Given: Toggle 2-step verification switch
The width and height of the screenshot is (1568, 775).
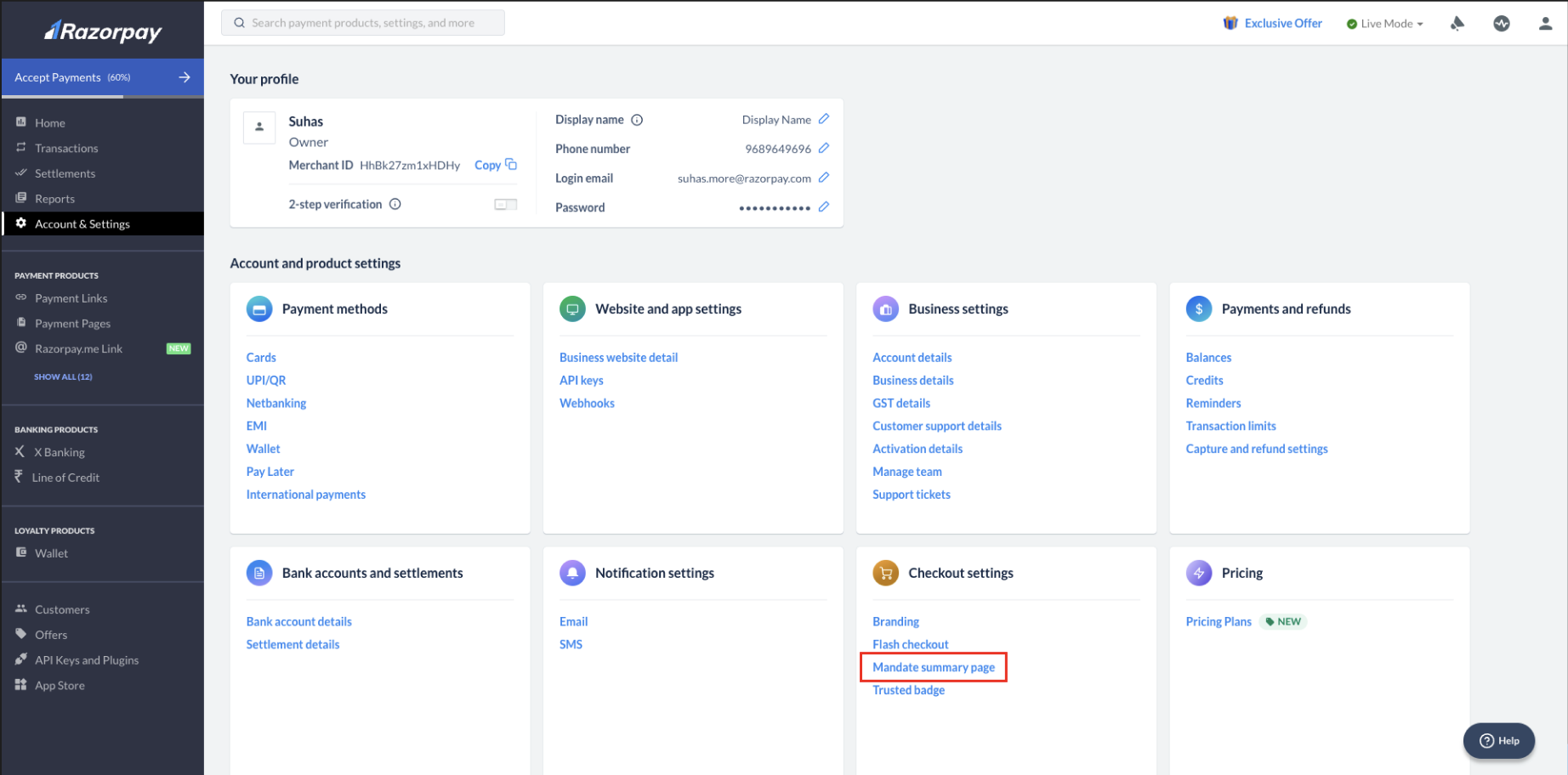Looking at the screenshot, I should 506,205.
